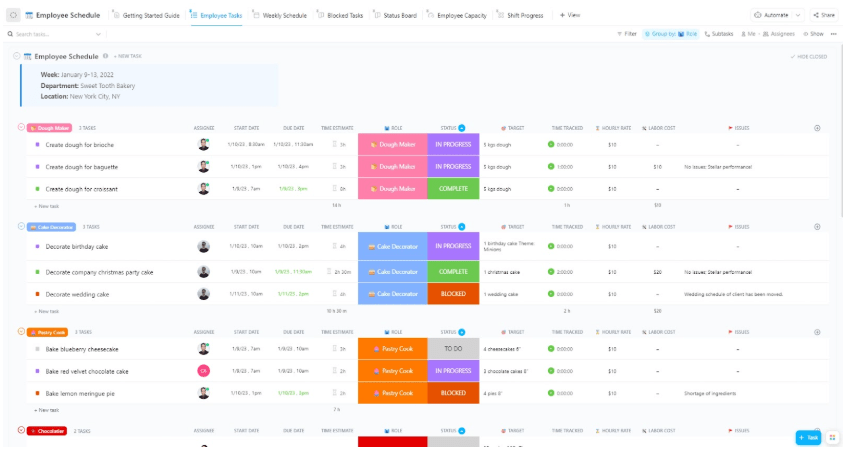The height and width of the screenshot is (449, 845).
Task: Collapse the Chocolatier group
Action: [21, 430]
